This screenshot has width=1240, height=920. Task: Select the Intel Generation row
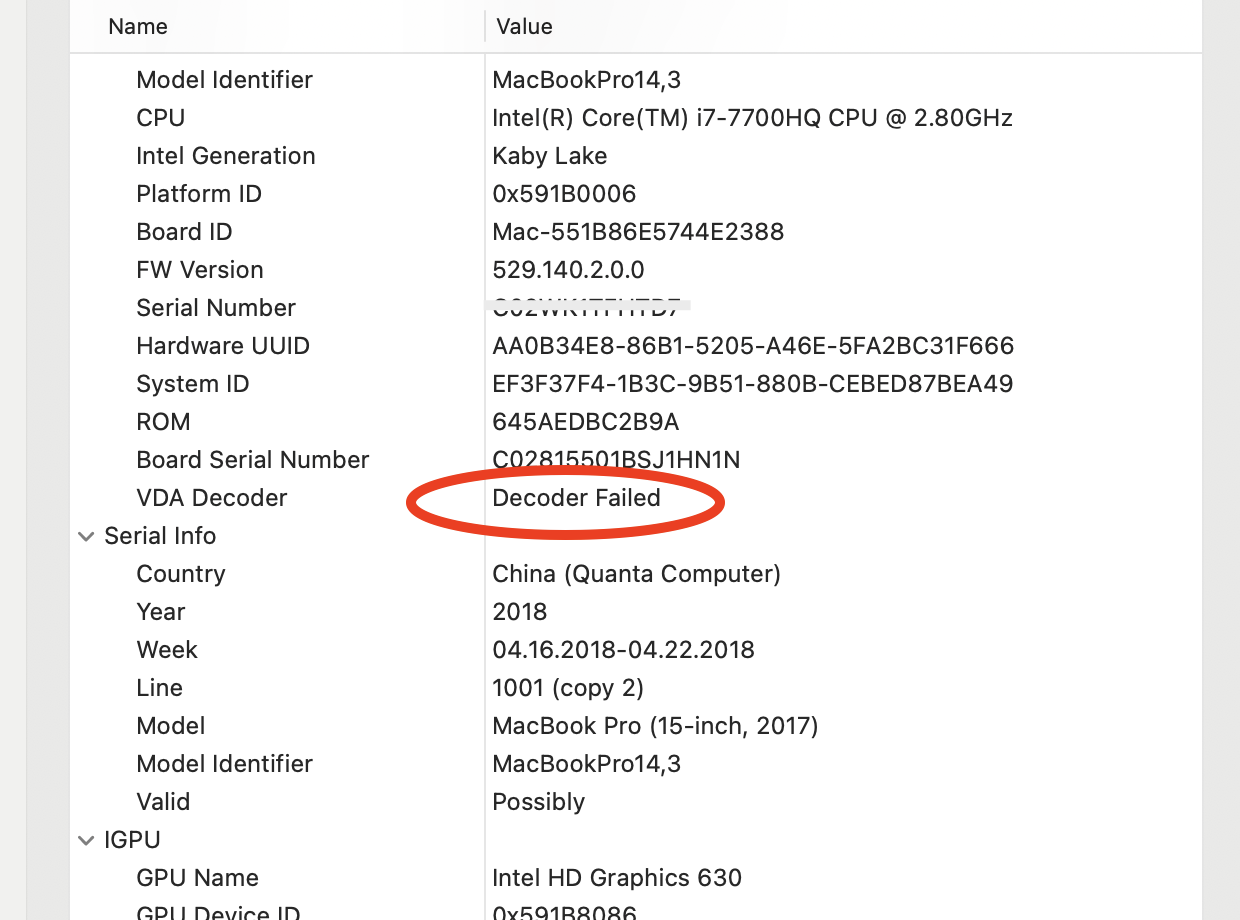[x=226, y=156]
